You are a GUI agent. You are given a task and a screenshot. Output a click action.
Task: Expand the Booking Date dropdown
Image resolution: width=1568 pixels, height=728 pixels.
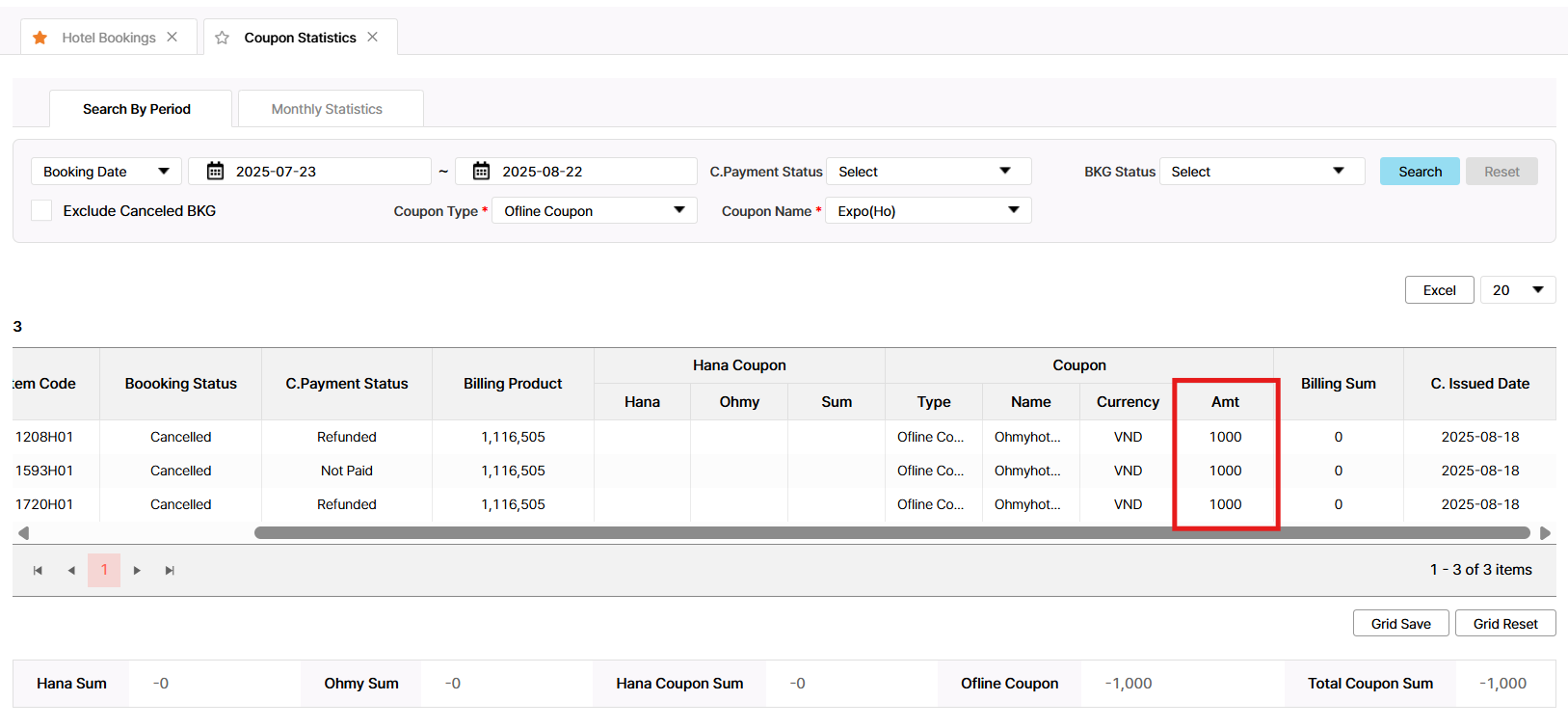(x=106, y=172)
